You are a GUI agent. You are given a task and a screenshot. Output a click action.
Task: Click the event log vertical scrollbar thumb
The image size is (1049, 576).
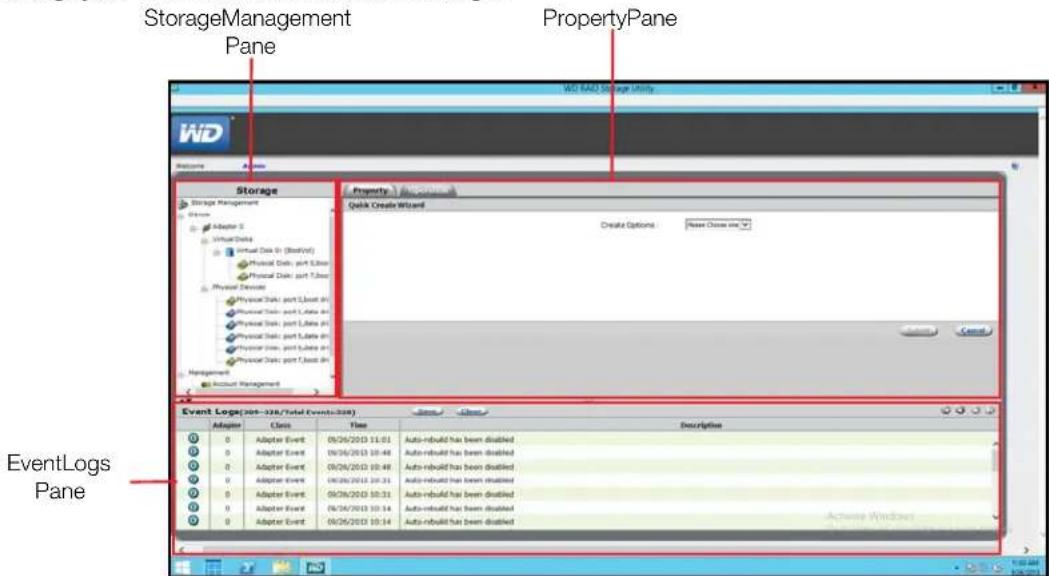[995, 460]
